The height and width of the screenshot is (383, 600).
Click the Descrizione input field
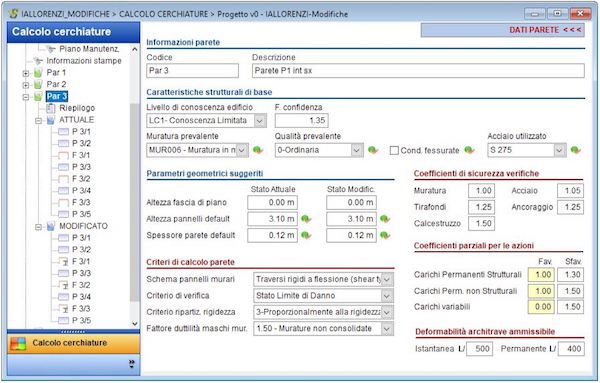[x=418, y=71]
